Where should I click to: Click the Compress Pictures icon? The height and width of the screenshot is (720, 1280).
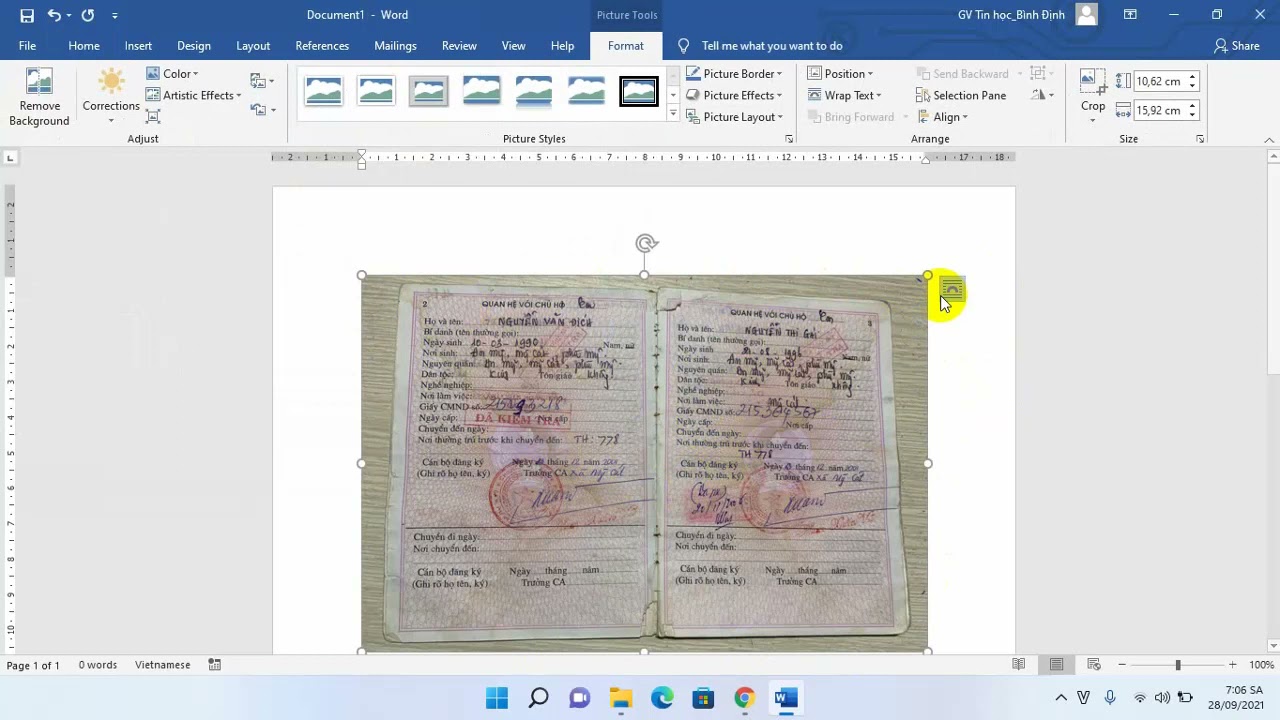click(x=153, y=117)
